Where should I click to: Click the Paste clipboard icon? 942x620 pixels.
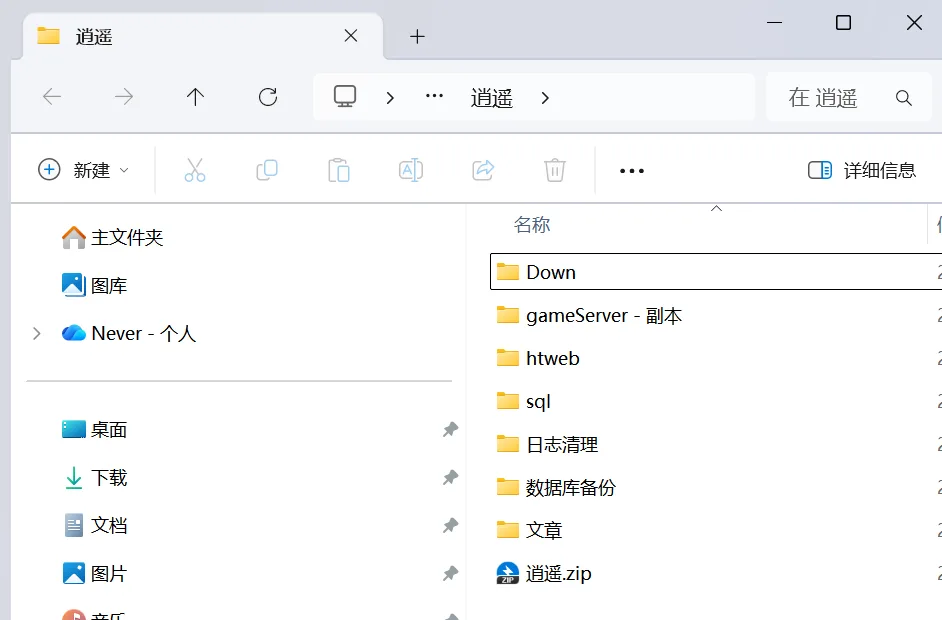coord(339,170)
